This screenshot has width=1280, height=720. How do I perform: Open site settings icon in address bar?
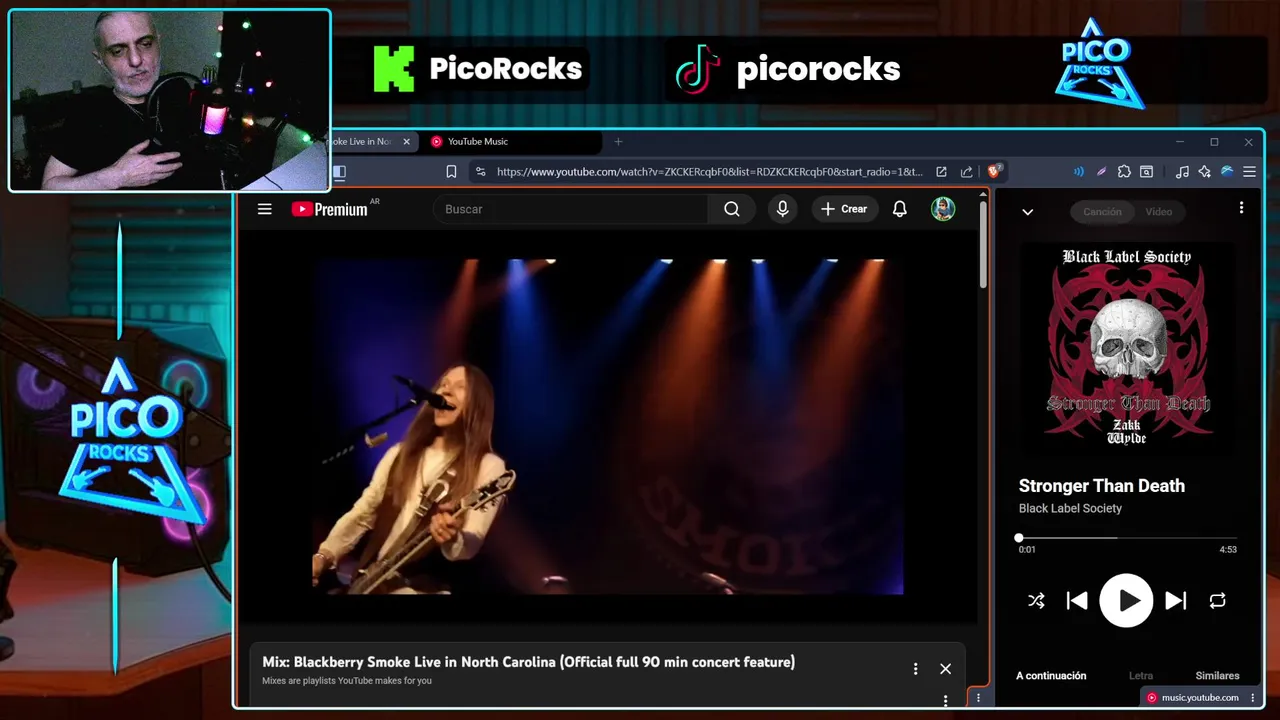(x=481, y=172)
